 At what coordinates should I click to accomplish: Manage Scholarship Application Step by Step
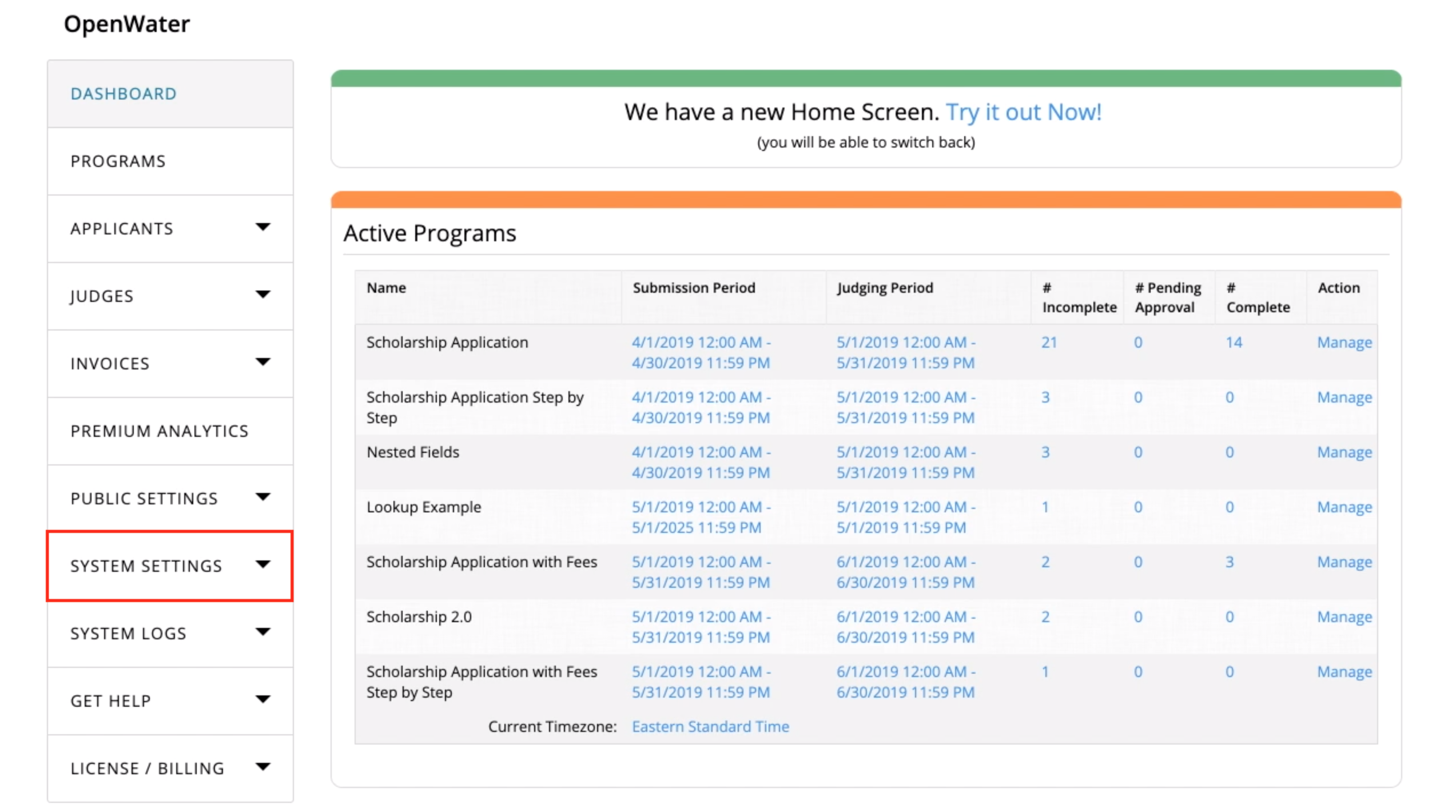click(1344, 397)
